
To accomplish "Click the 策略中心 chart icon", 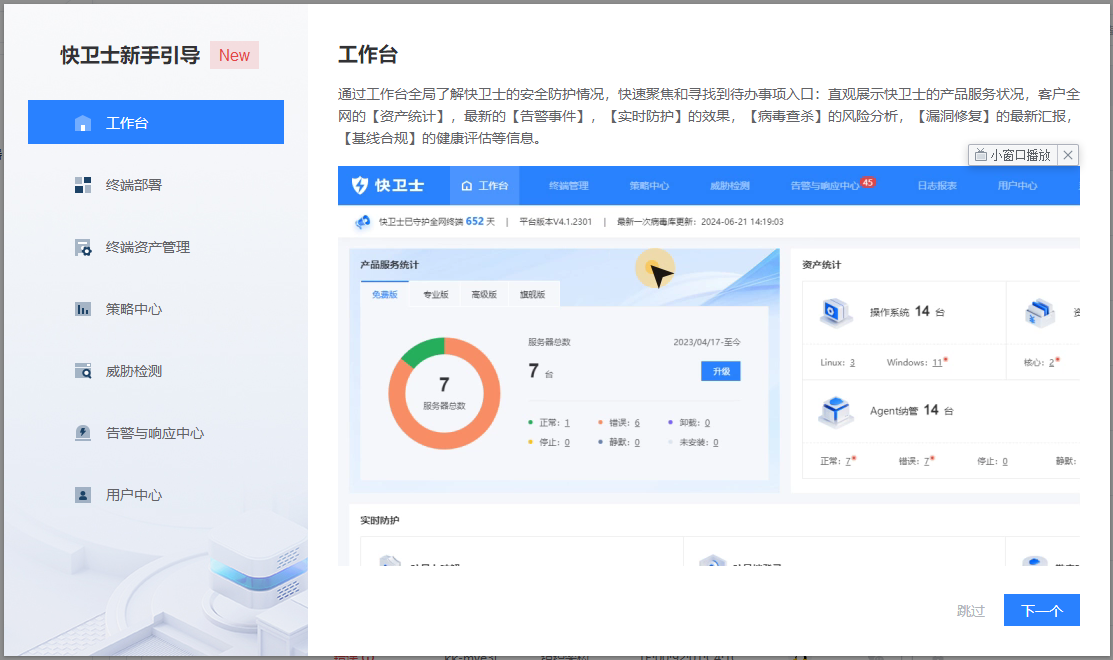I will 83,309.
